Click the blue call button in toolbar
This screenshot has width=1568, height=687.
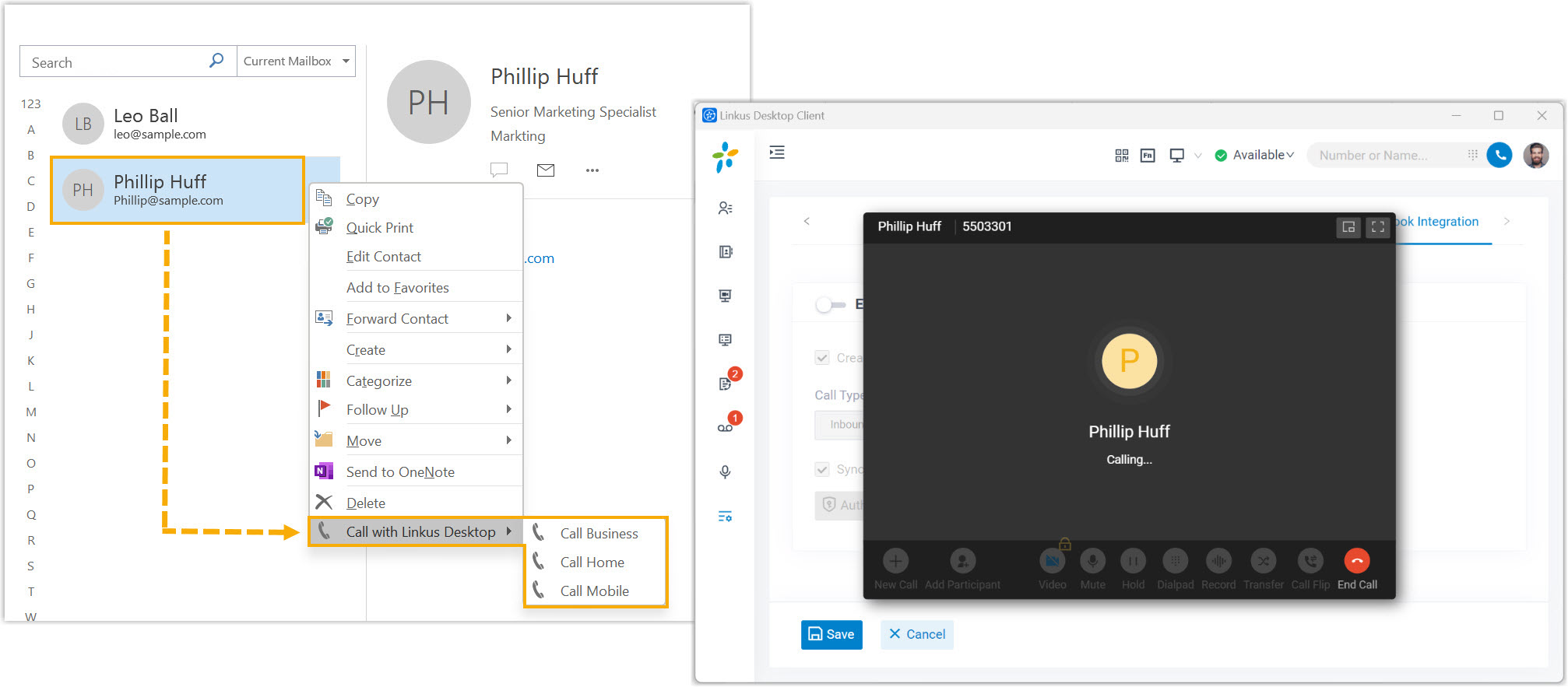(1499, 155)
